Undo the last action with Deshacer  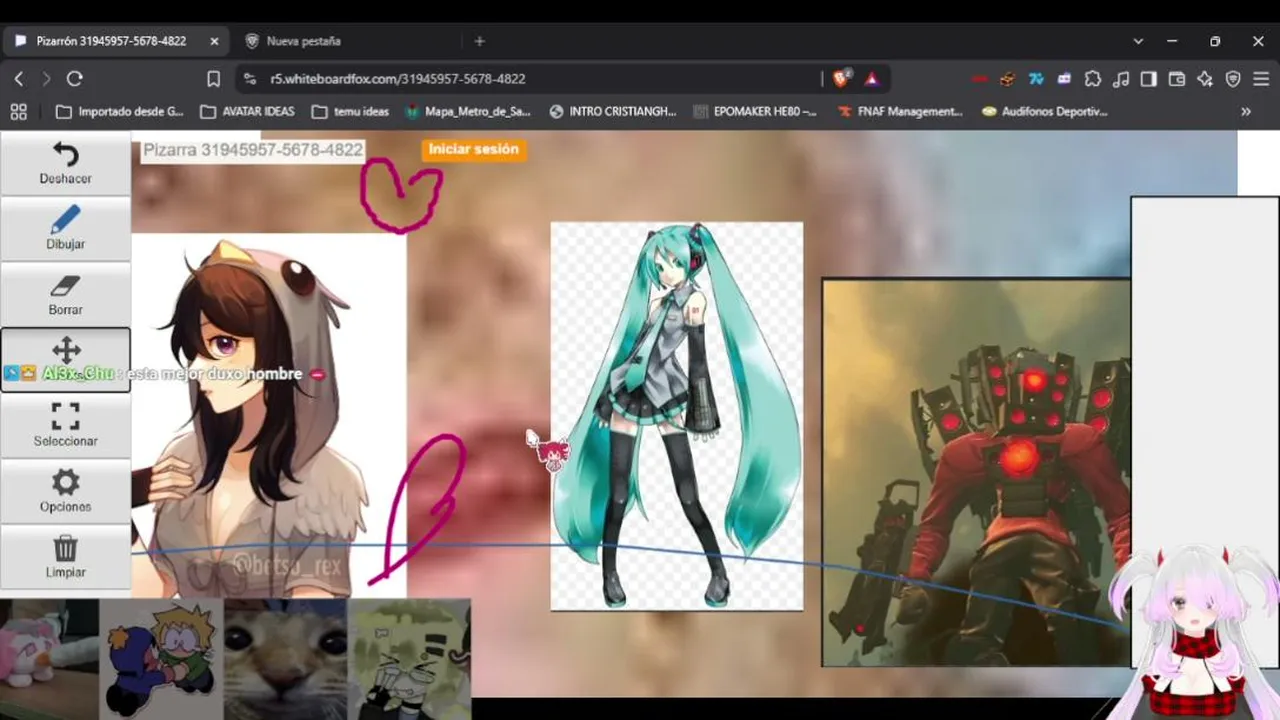click(x=65, y=164)
